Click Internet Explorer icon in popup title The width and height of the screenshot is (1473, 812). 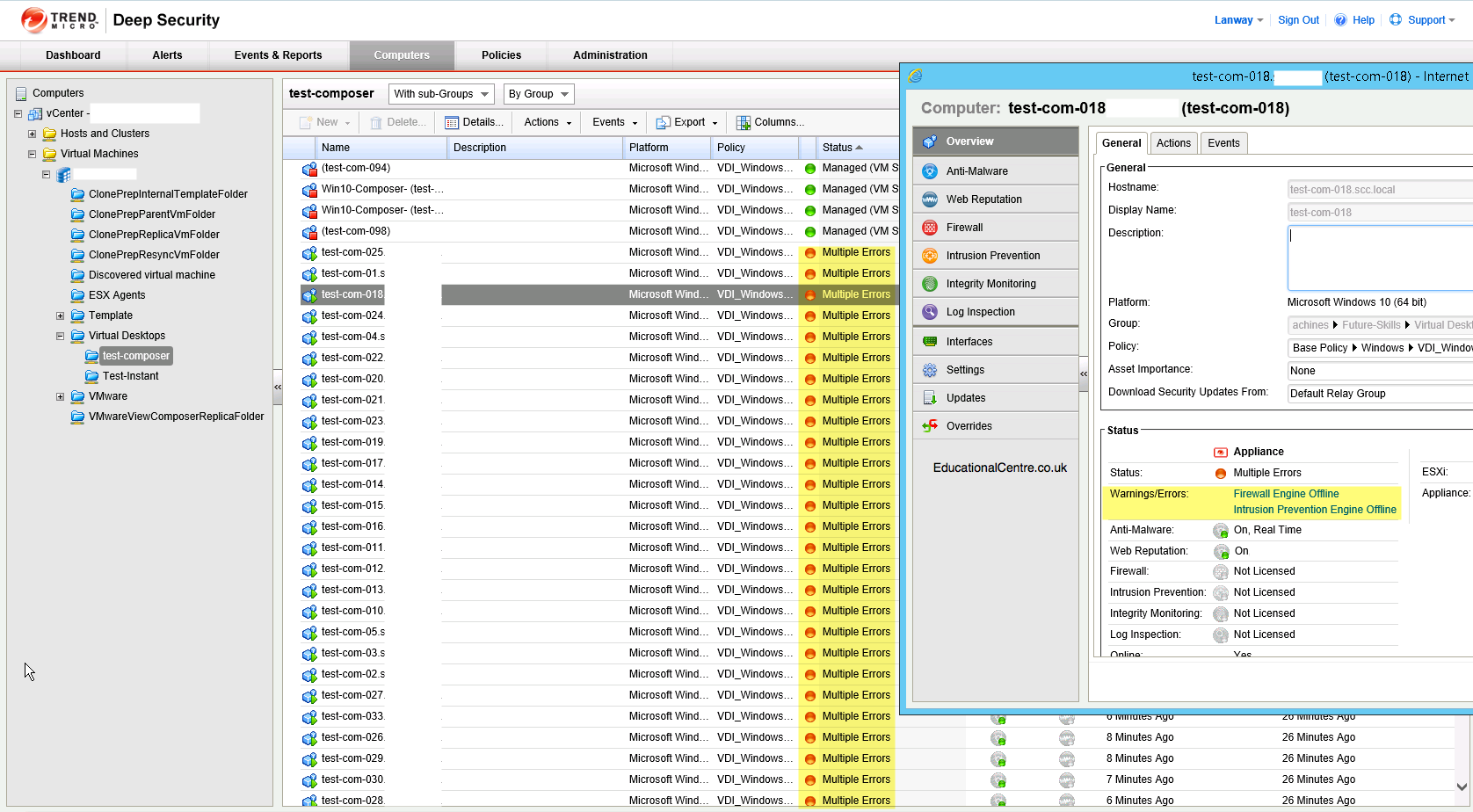916,76
